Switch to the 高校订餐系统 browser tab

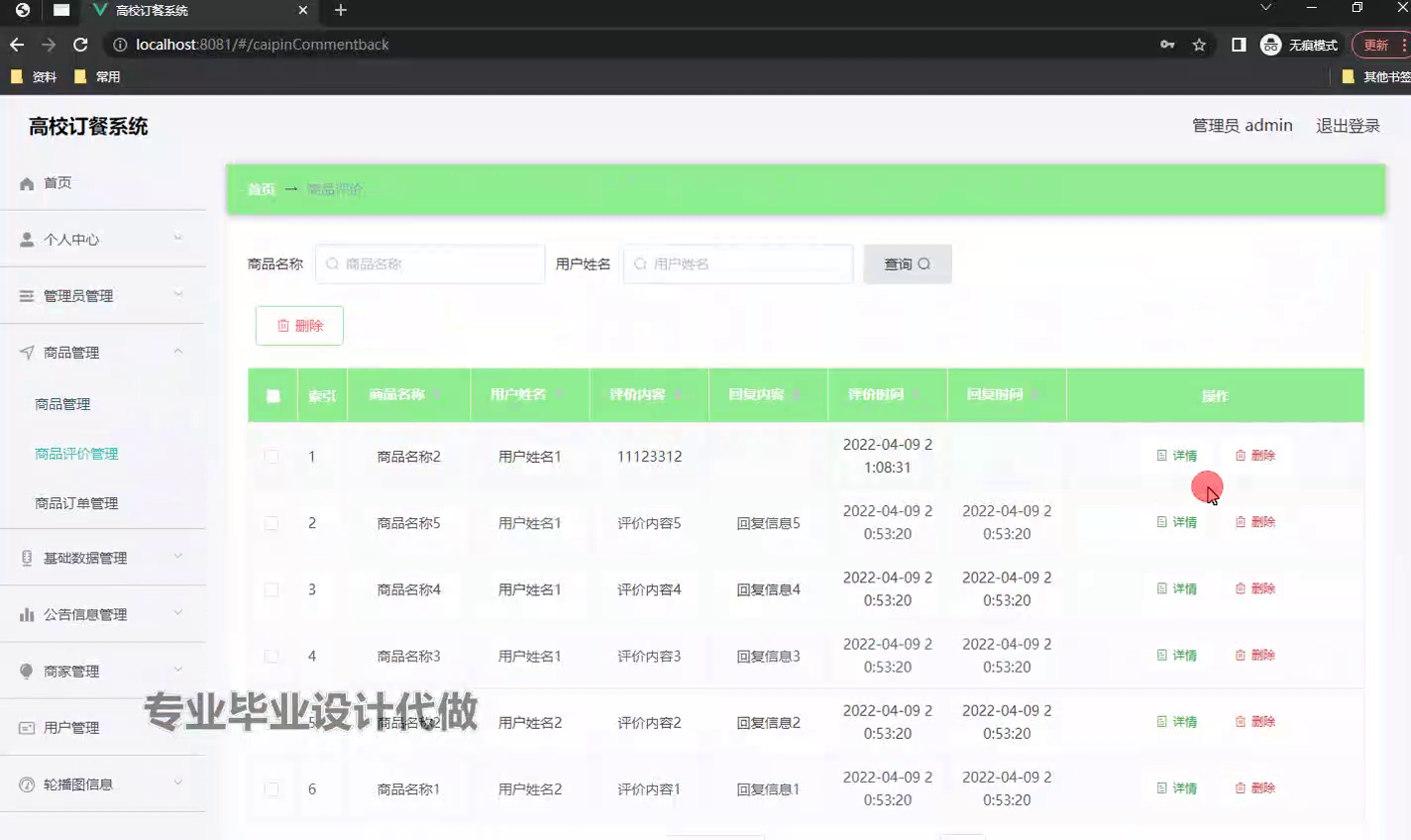coord(198,11)
